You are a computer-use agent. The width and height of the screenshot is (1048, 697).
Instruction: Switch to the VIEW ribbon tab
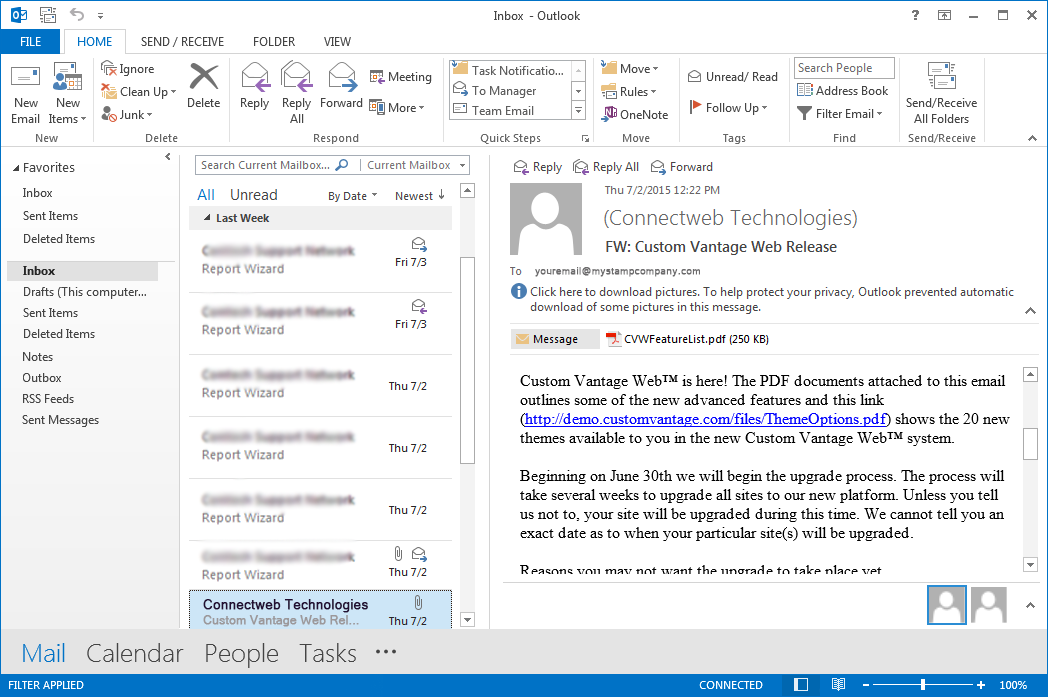point(337,42)
